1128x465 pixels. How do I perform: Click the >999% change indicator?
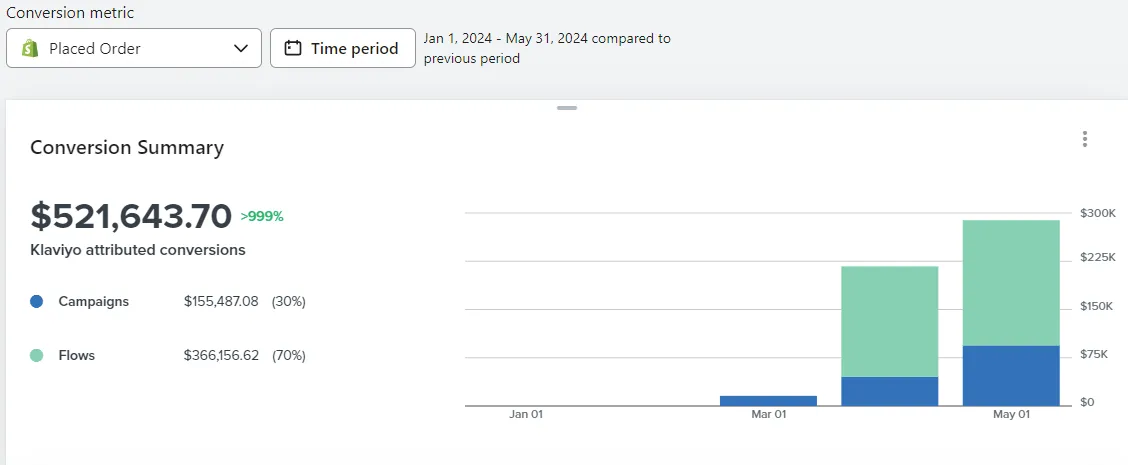[x=262, y=216]
